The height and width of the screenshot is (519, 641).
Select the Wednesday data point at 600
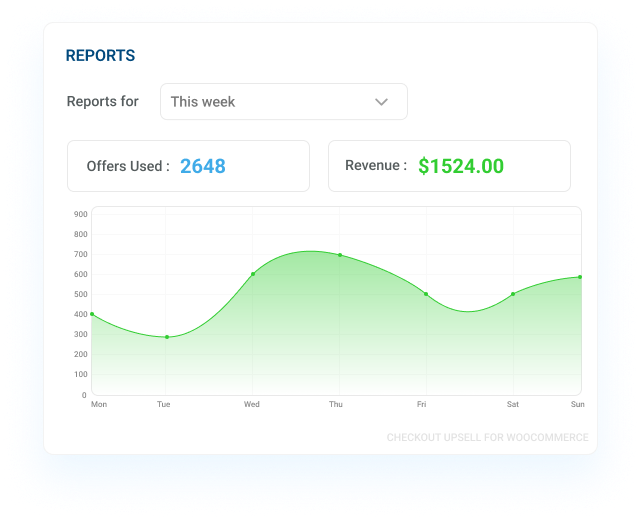click(253, 274)
